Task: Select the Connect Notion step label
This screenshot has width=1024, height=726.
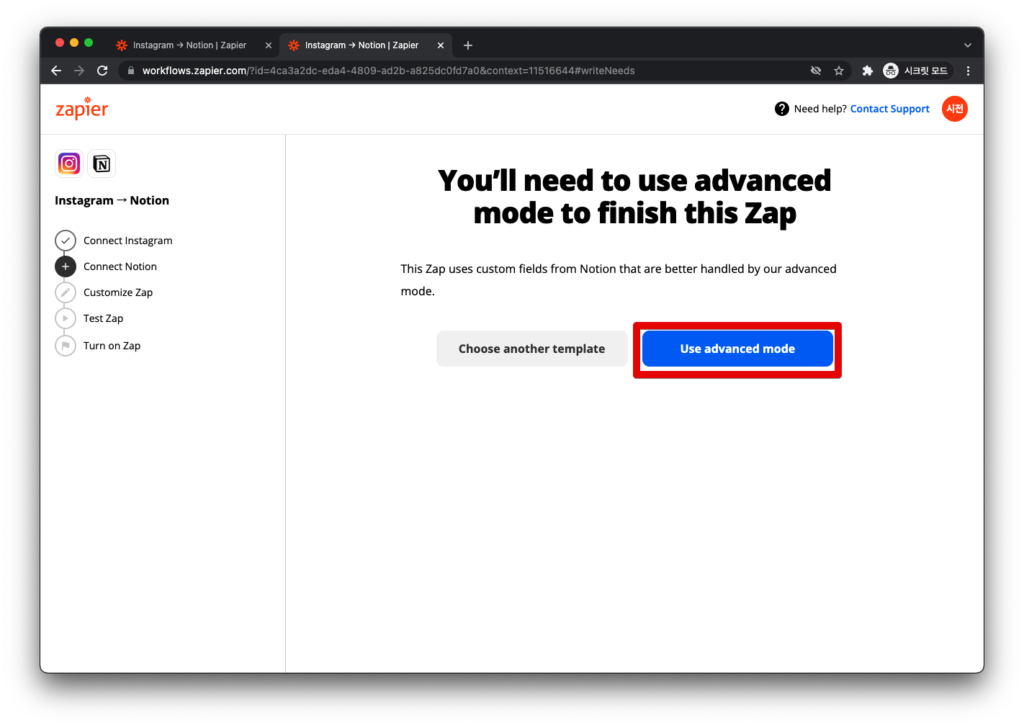Action: [x=120, y=266]
